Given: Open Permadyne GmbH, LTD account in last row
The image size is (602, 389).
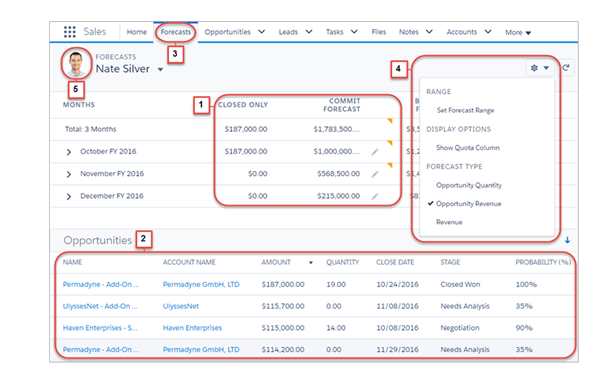Looking at the screenshot, I should pos(201,349).
